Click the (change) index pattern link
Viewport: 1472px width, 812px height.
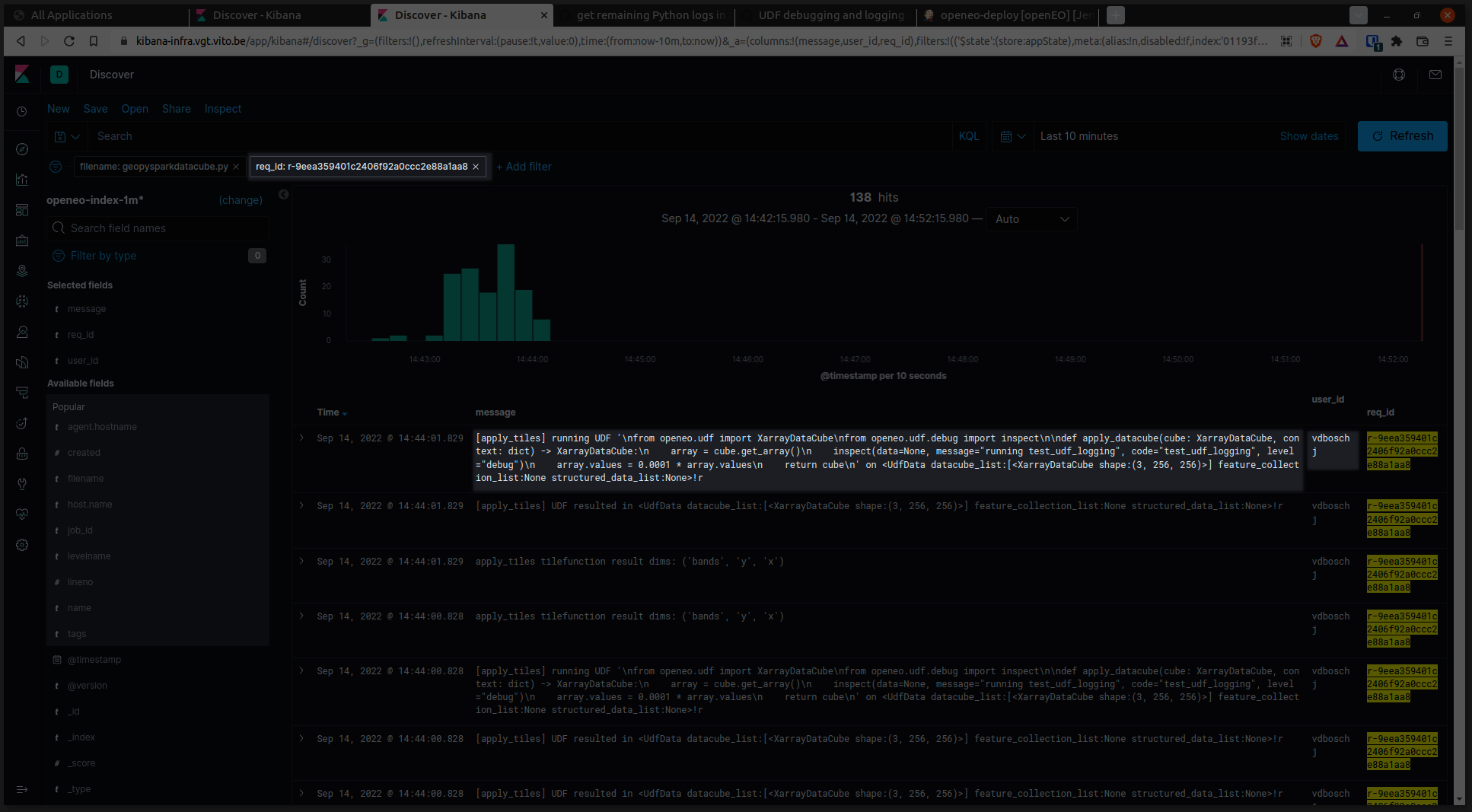pyautogui.click(x=241, y=200)
